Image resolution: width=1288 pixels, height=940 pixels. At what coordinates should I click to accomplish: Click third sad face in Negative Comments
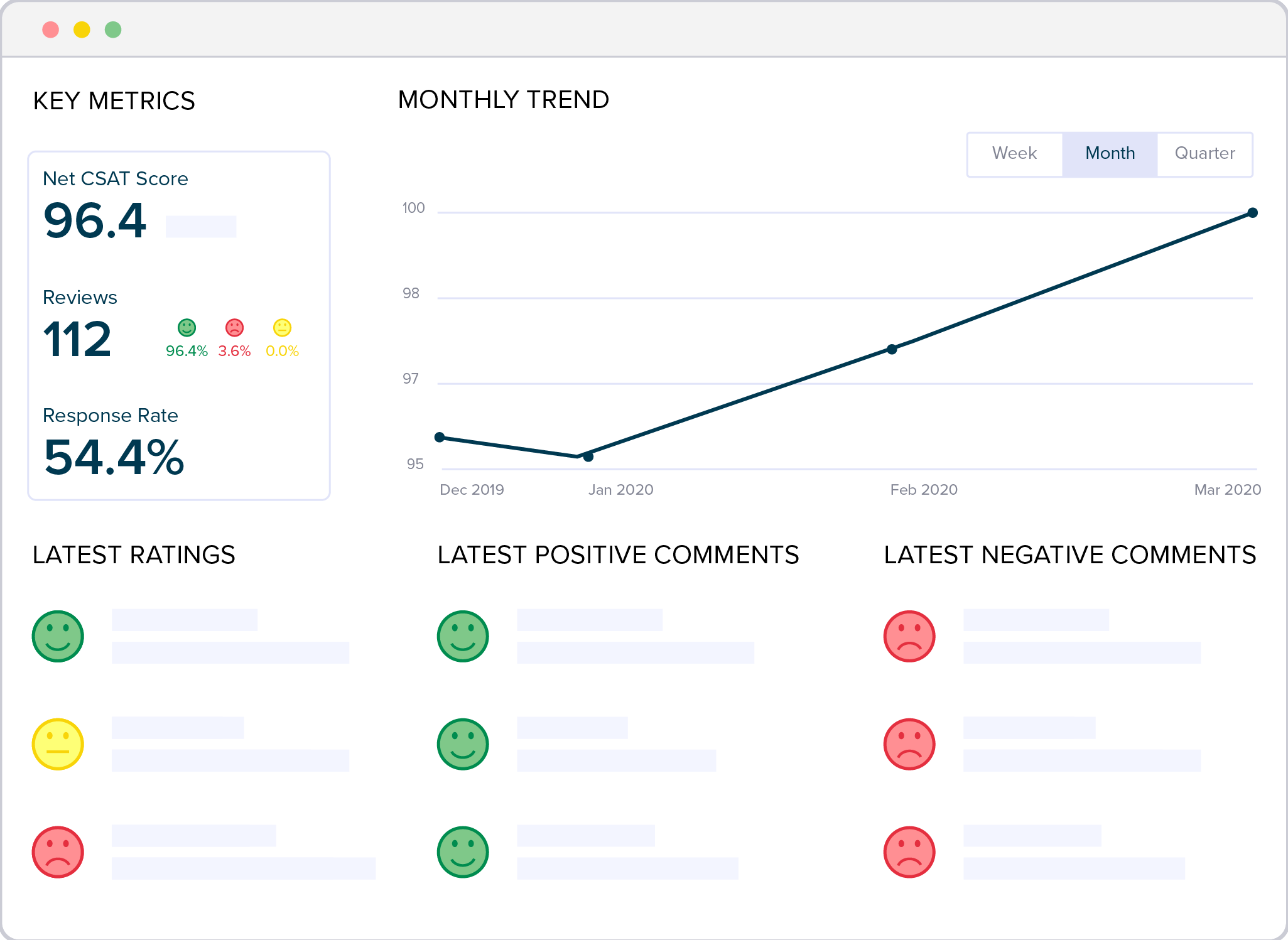909,852
